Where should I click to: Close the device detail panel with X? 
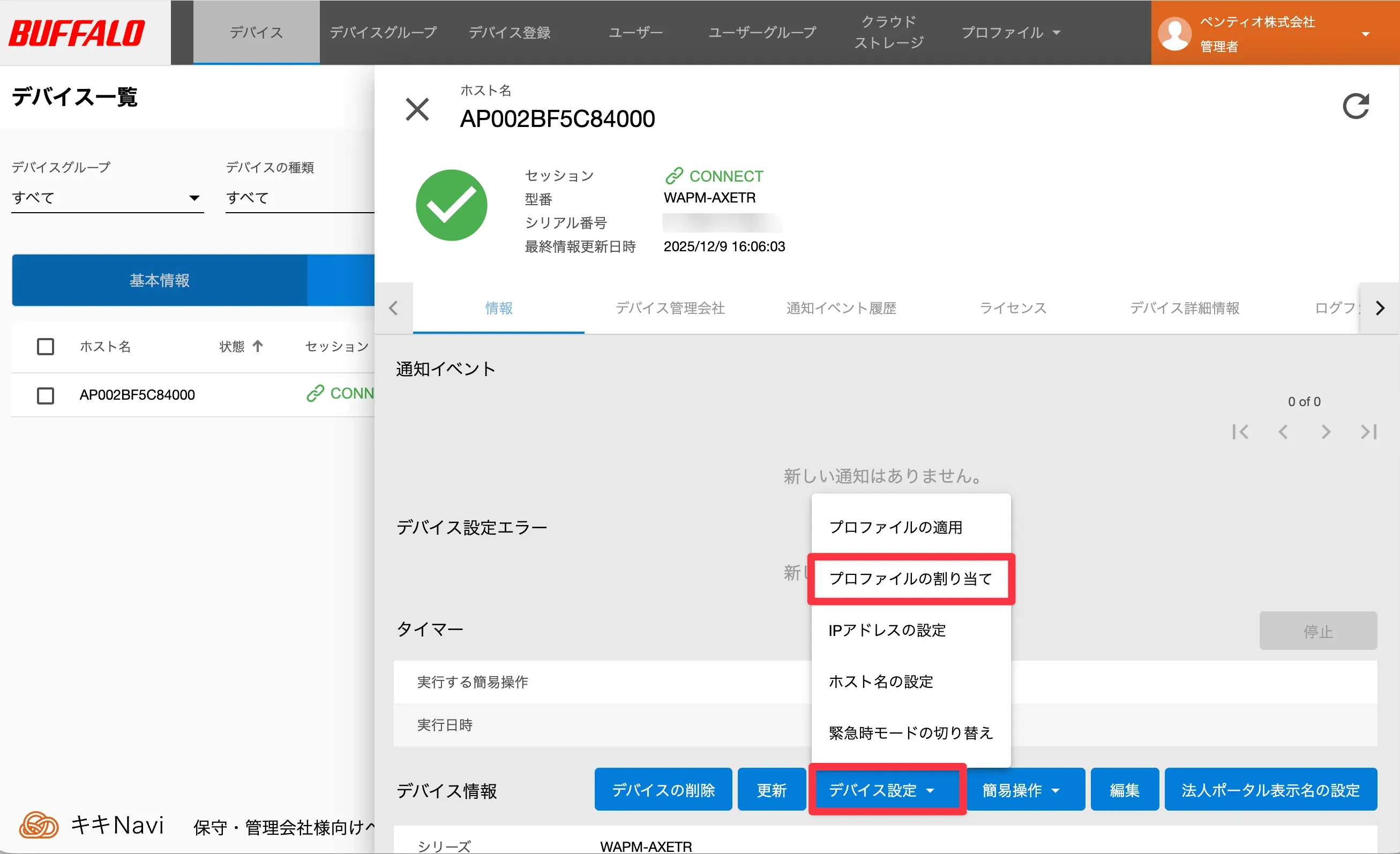coord(417,109)
